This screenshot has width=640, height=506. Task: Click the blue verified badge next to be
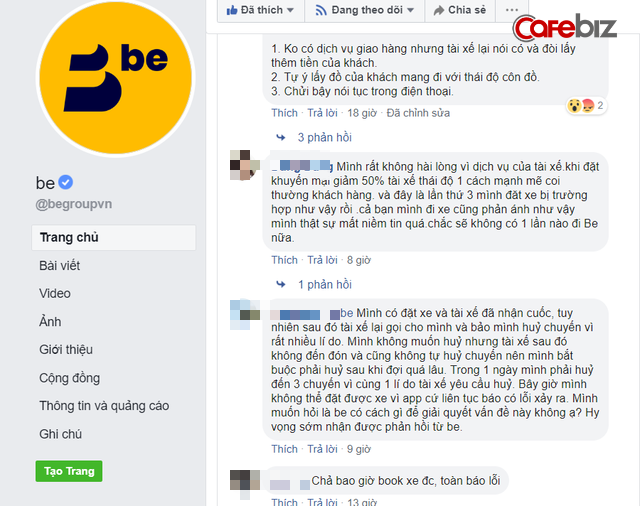coord(66,182)
